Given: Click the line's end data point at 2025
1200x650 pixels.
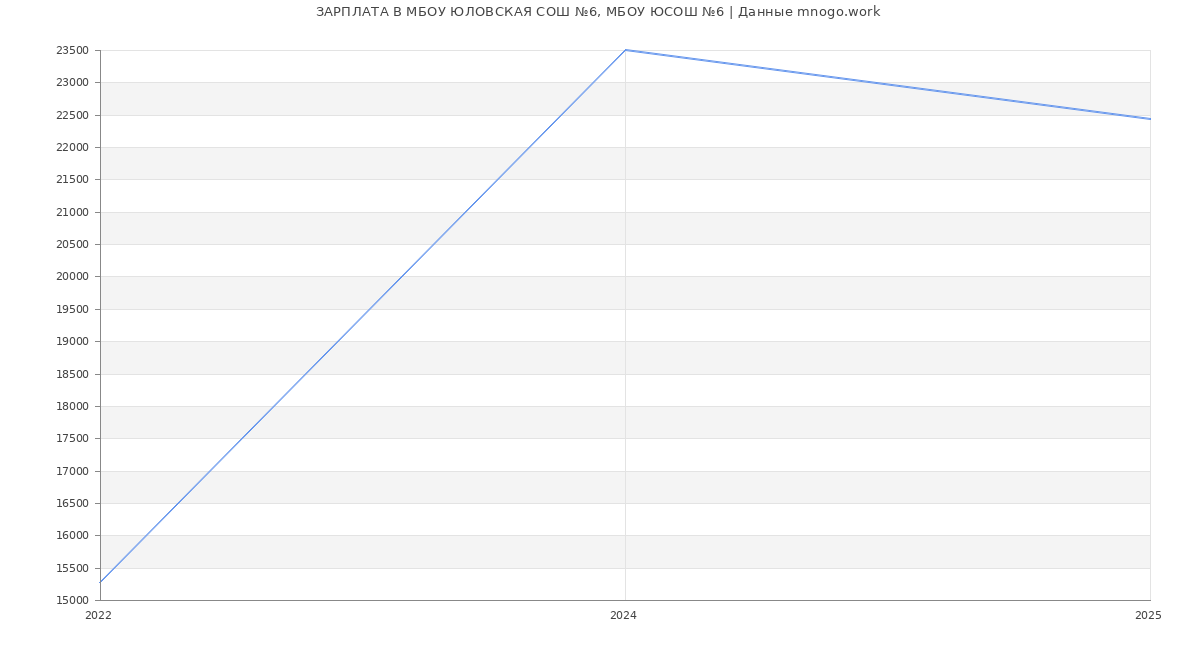Looking at the screenshot, I should [1150, 119].
